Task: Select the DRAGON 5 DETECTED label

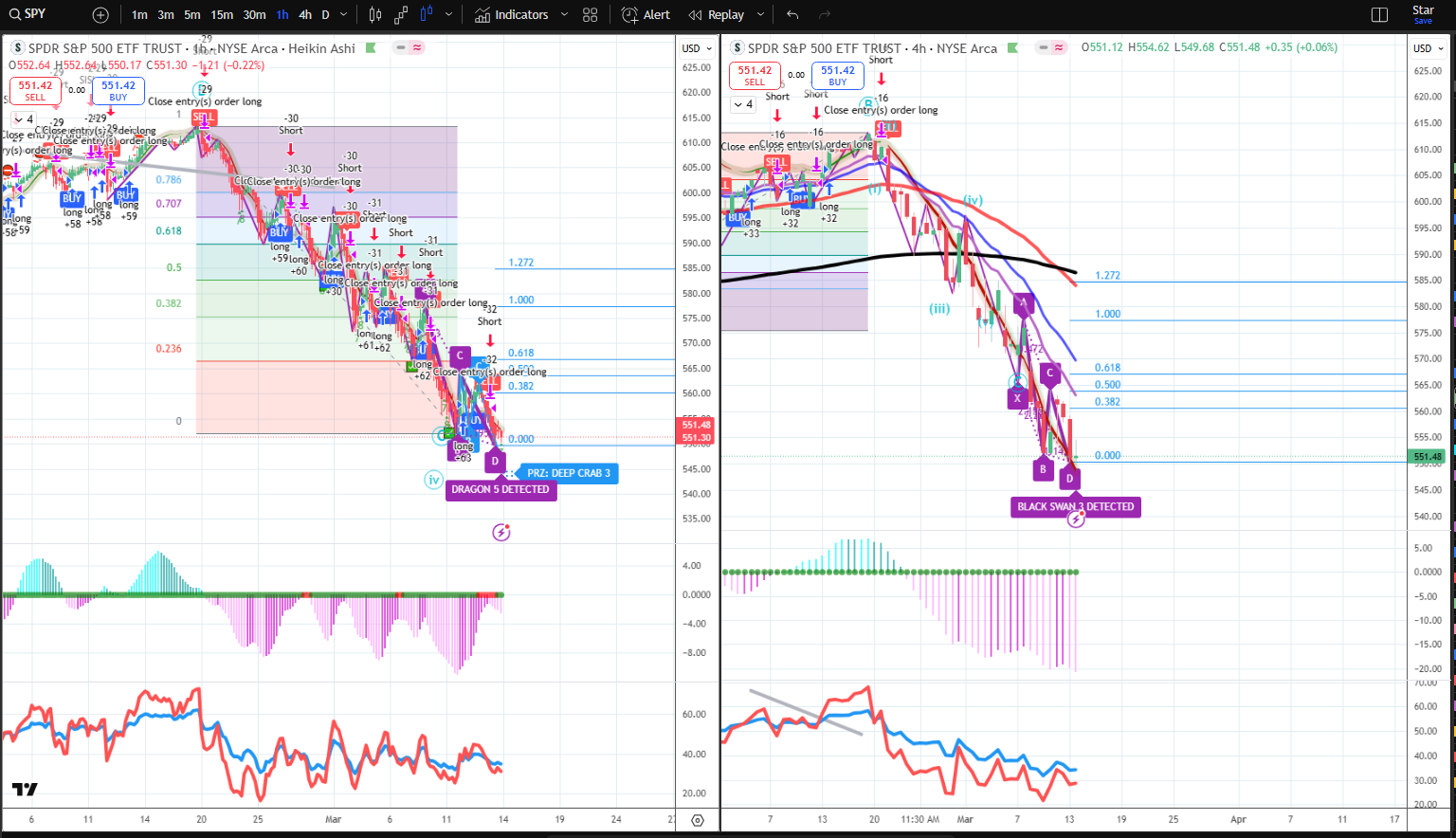Action: (x=500, y=489)
